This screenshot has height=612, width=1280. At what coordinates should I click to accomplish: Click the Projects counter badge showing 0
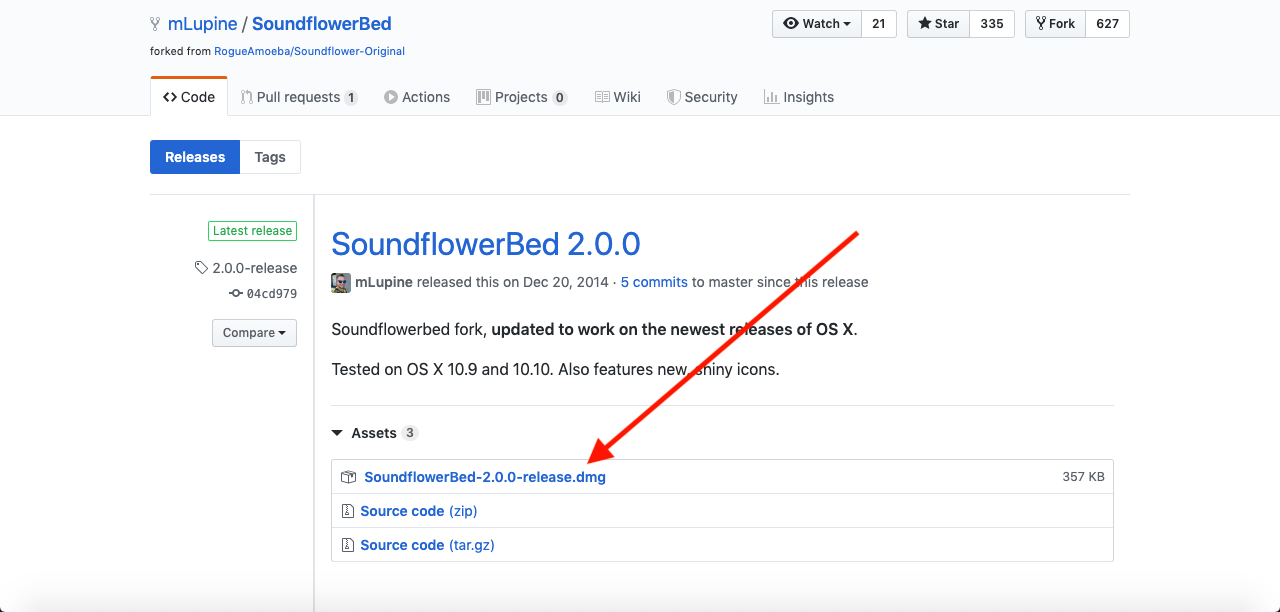tap(560, 98)
